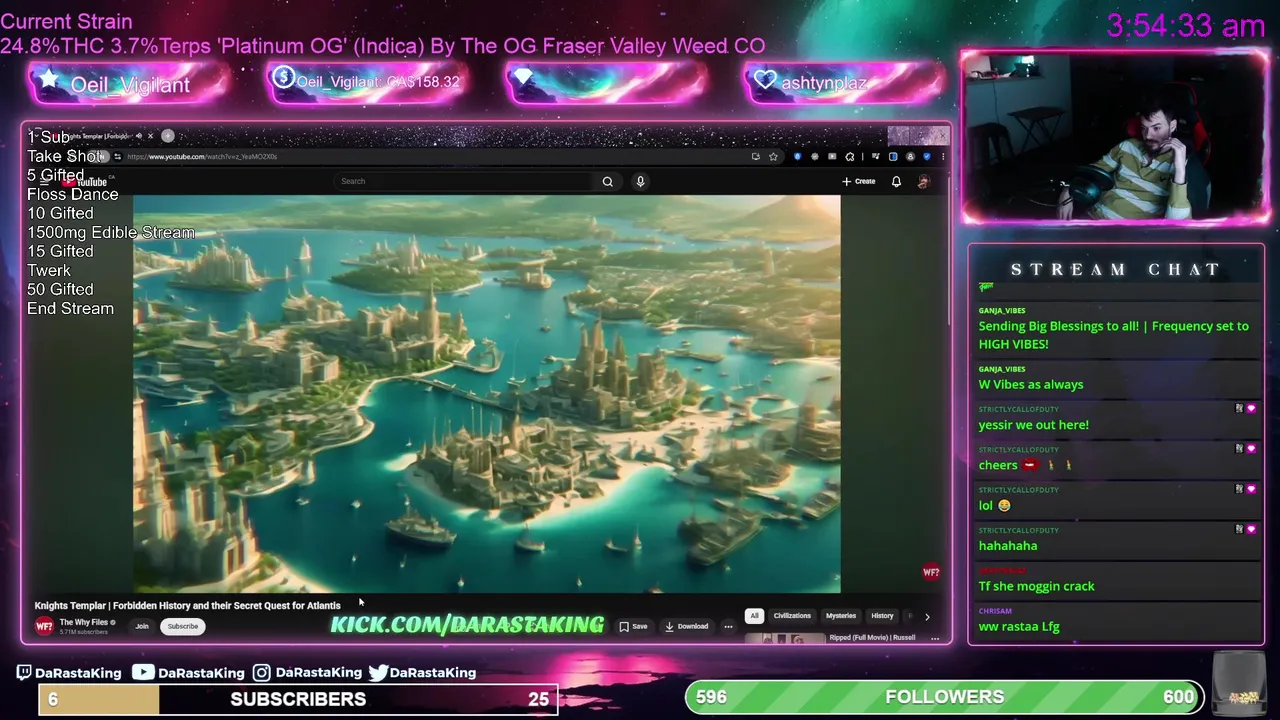Click the CHRISAM username in chat

tap(995, 611)
